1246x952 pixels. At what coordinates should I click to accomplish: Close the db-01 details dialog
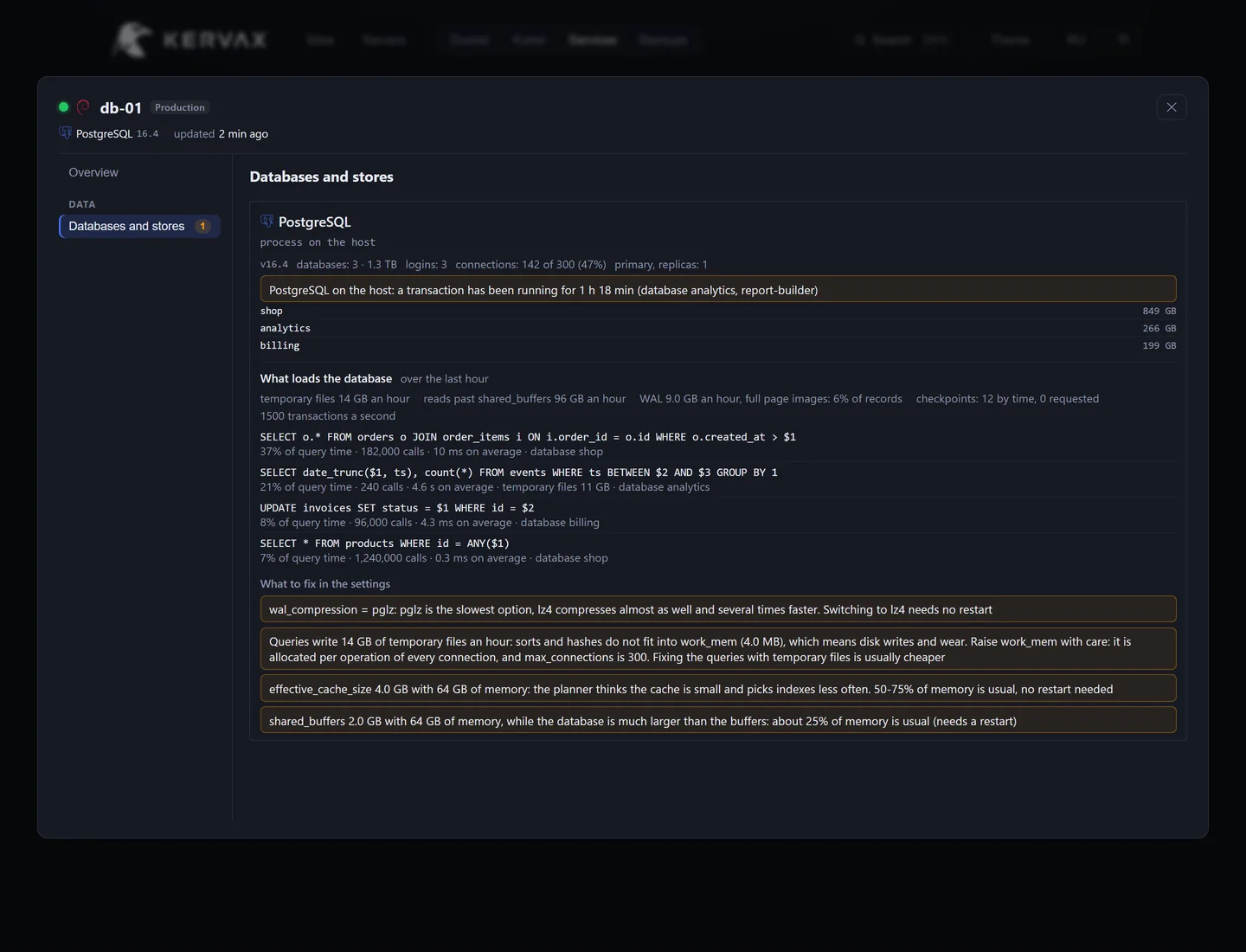point(1172,107)
